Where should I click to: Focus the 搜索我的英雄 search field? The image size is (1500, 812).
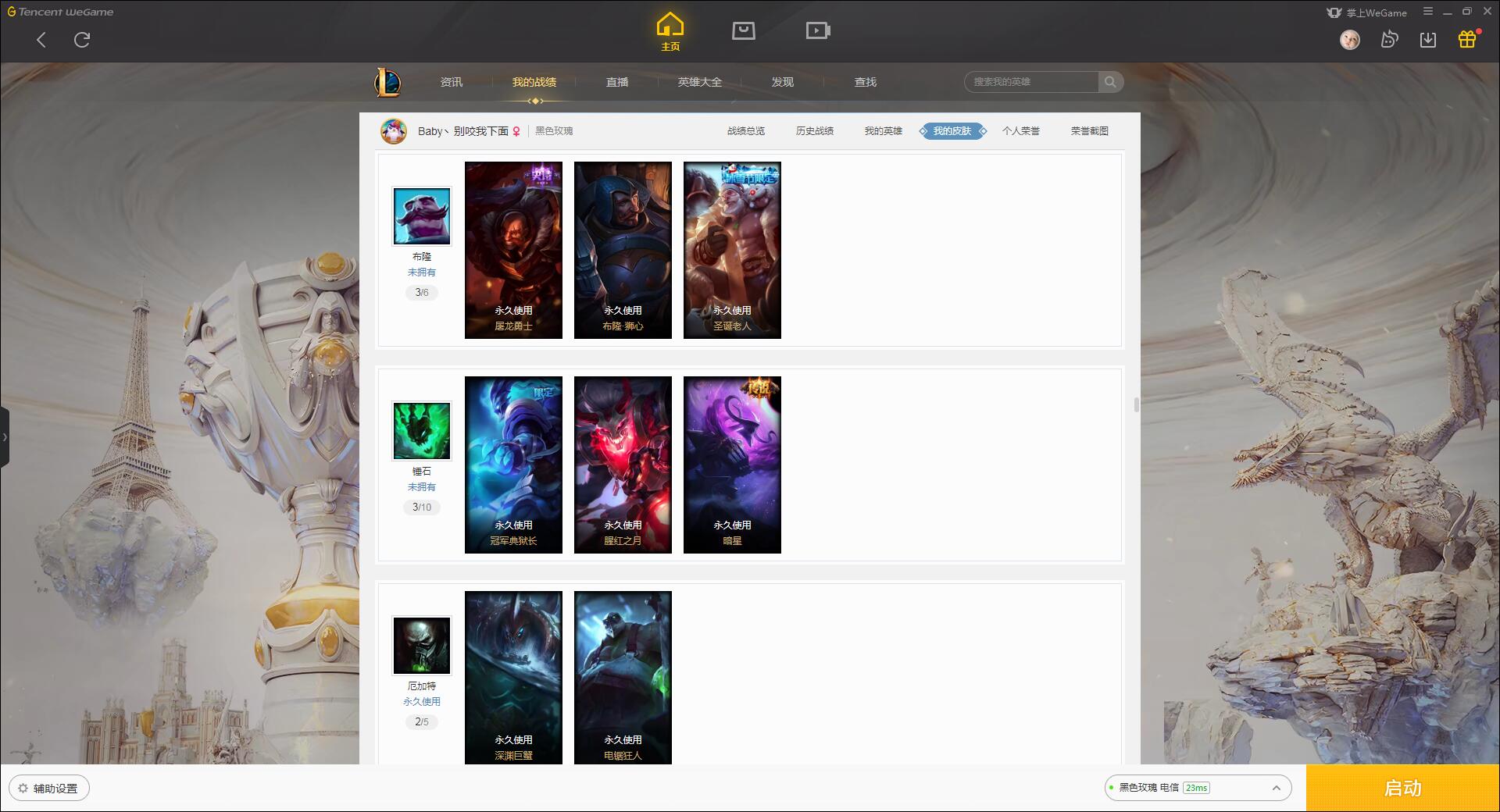tap(1031, 82)
